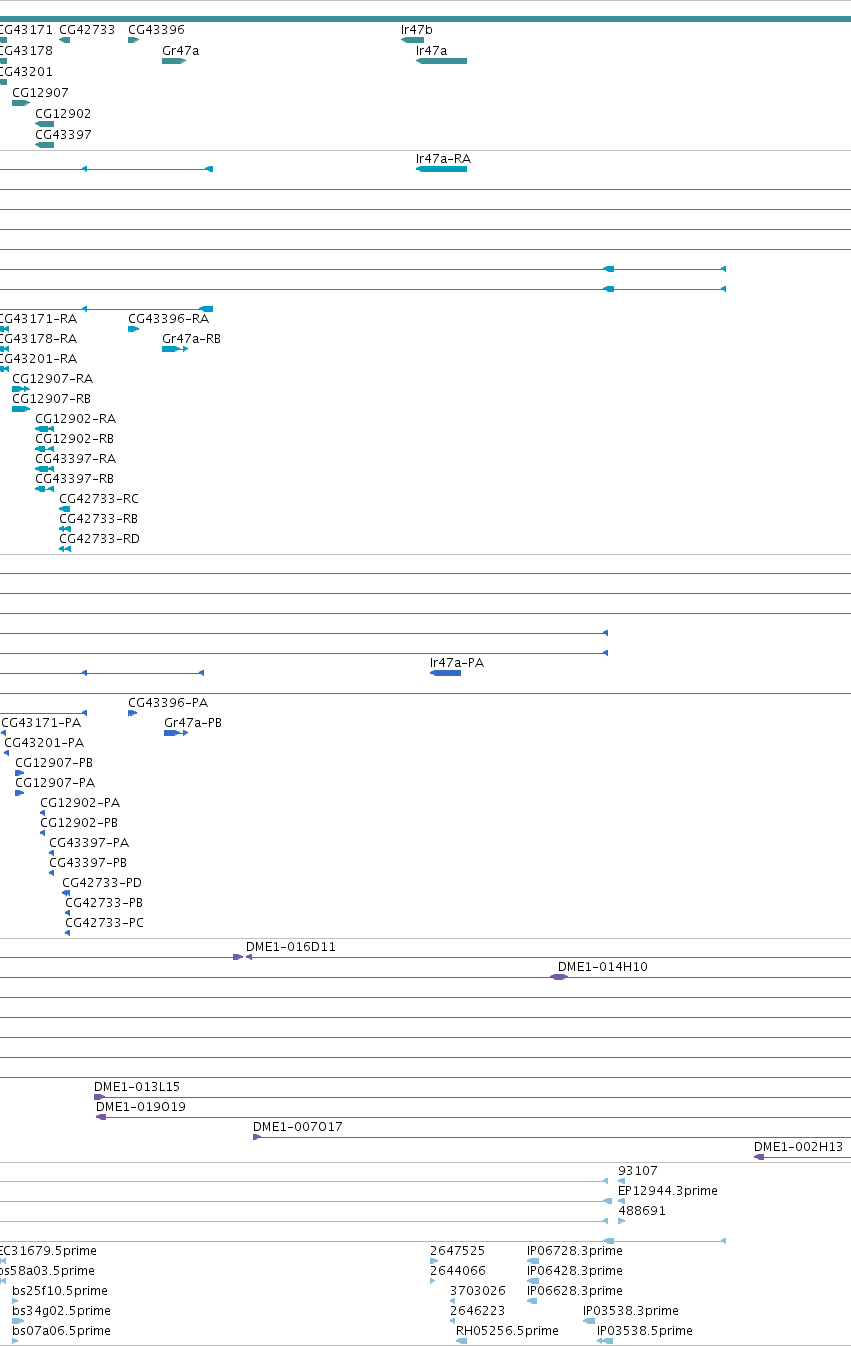The height and width of the screenshot is (1346, 851).
Task: Select transcript CG42733-RB
Action: point(98,518)
